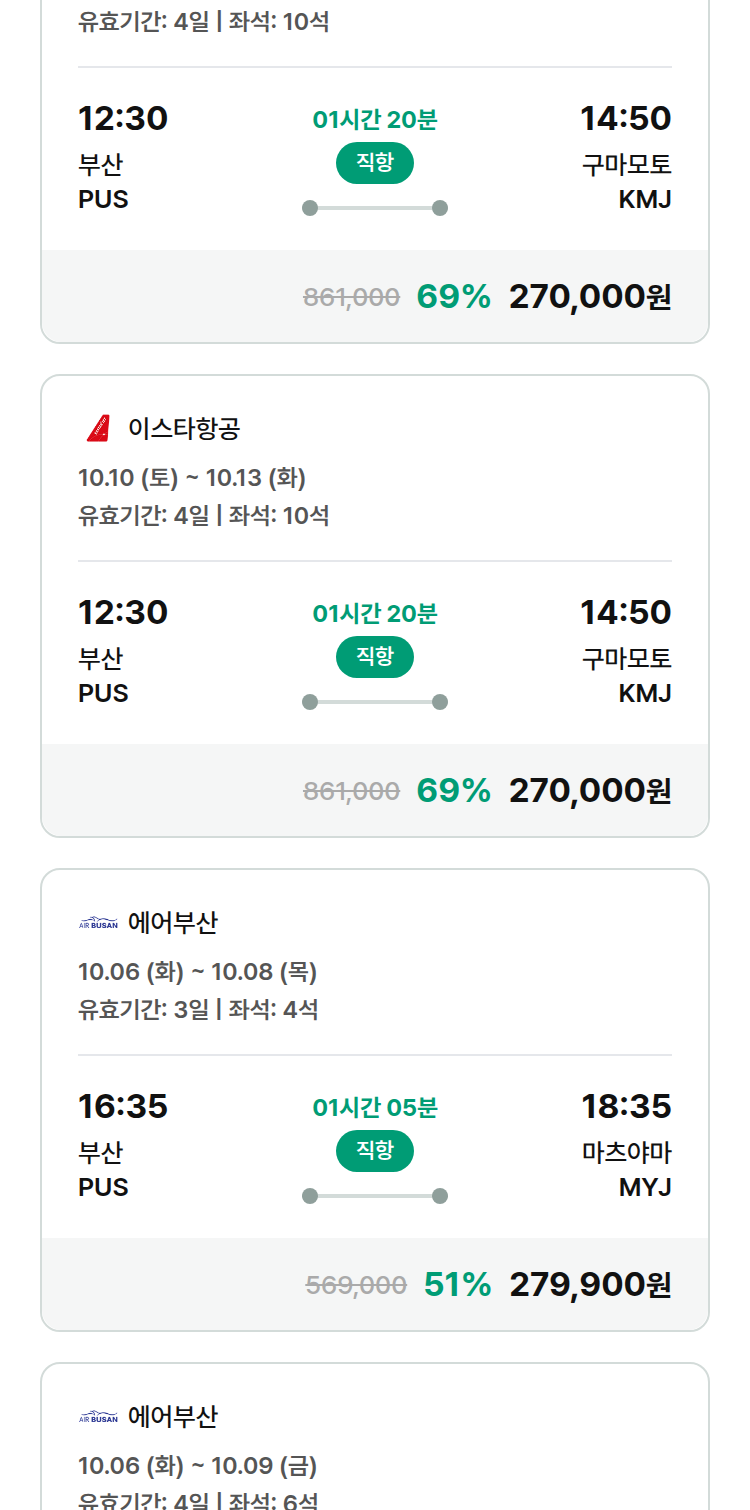The image size is (750, 1510).
Task: Open the 에어부산 flight dated 10.06 (화) ~ 10.08 (목)
Action: pyautogui.click(x=375, y=1100)
